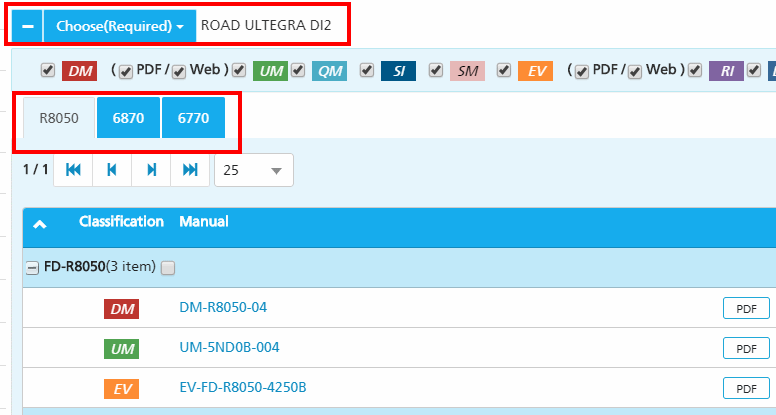Click the green UM badge in filter bar
Screen dimensions: 776x415
(x=270, y=71)
